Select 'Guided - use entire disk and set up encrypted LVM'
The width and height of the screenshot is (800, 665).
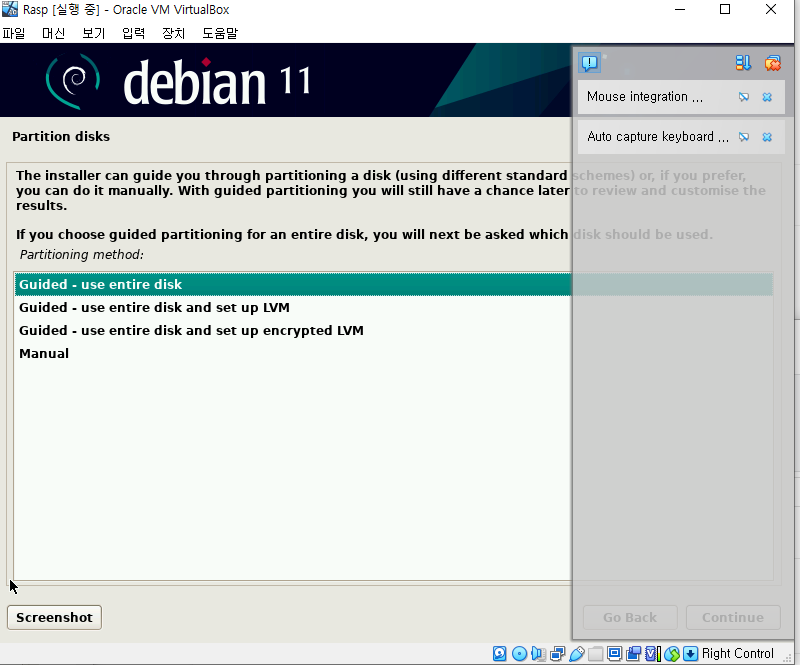point(394,330)
